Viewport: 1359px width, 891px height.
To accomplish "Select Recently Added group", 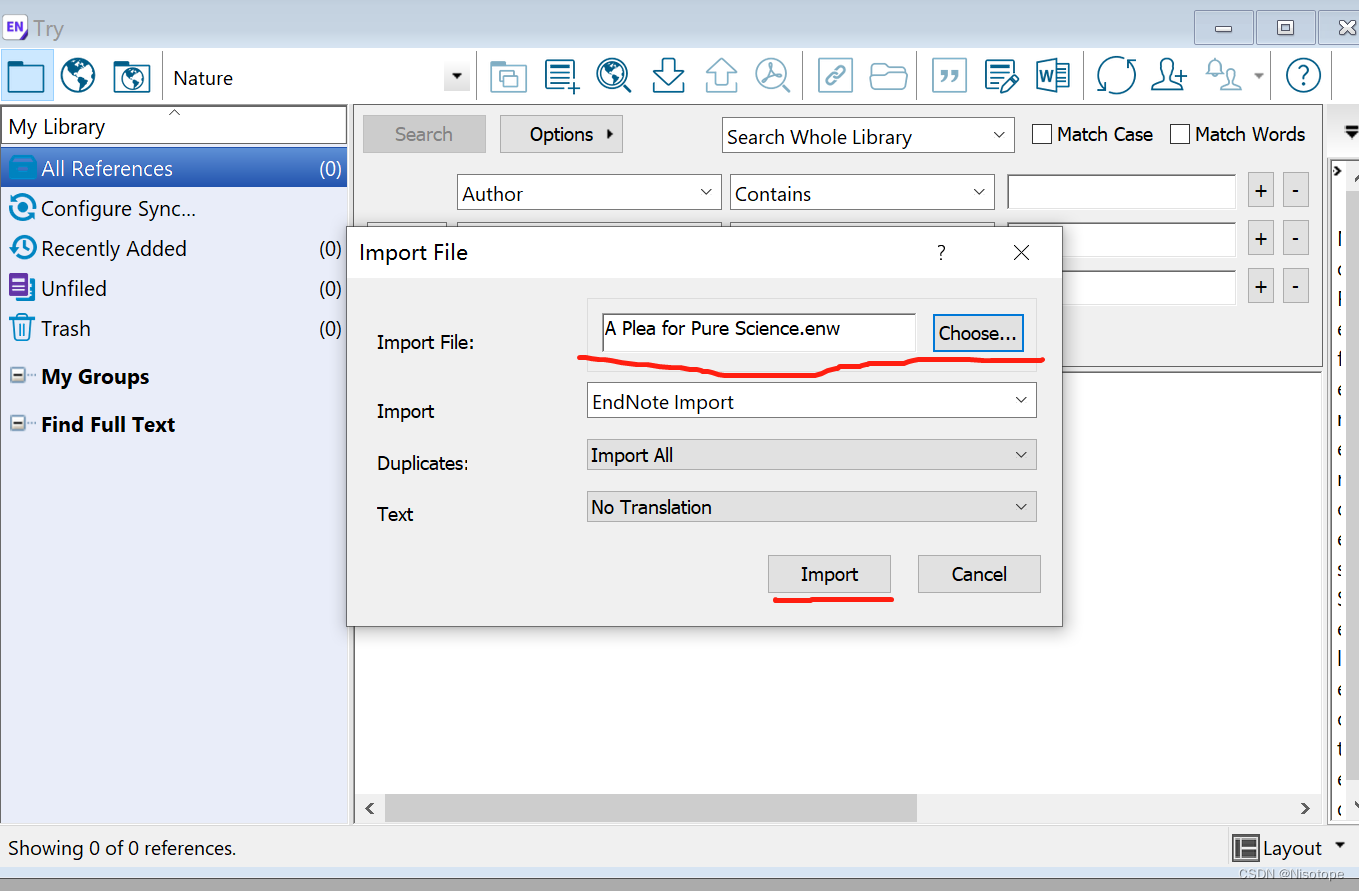I will click(174, 248).
